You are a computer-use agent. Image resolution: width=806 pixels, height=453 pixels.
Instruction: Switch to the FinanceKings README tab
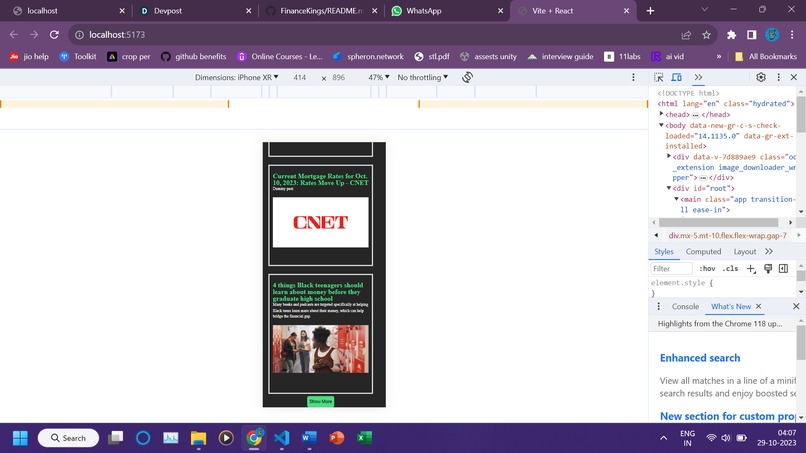tap(320, 11)
